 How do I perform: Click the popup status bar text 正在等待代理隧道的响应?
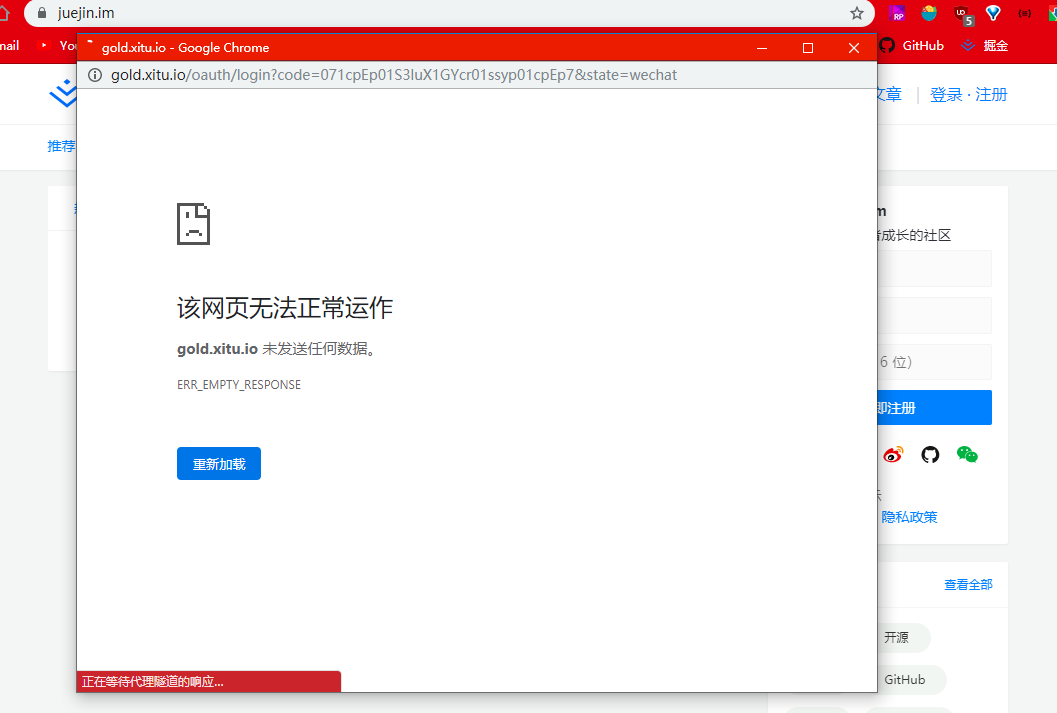click(152, 681)
